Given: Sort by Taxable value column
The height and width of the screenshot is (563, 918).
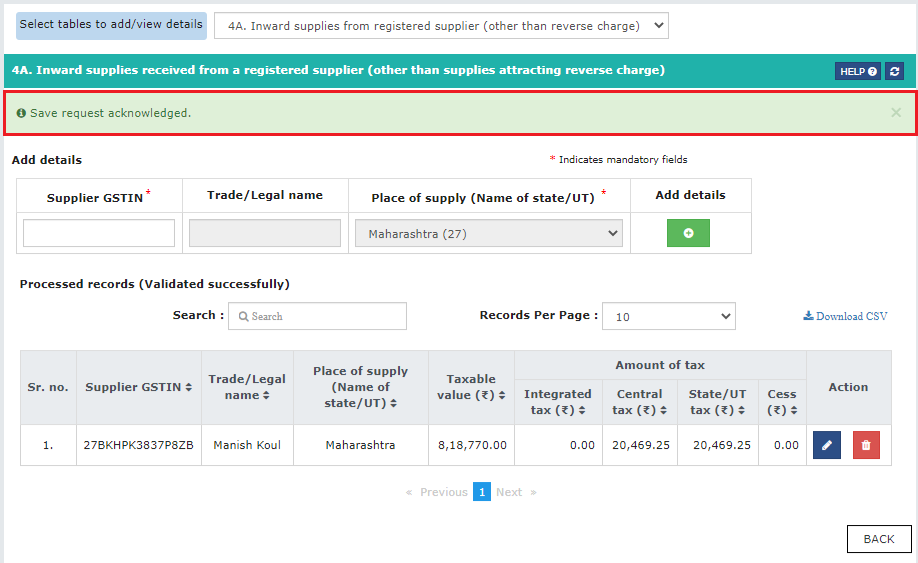Looking at the screenshot, I should (502, 395).
